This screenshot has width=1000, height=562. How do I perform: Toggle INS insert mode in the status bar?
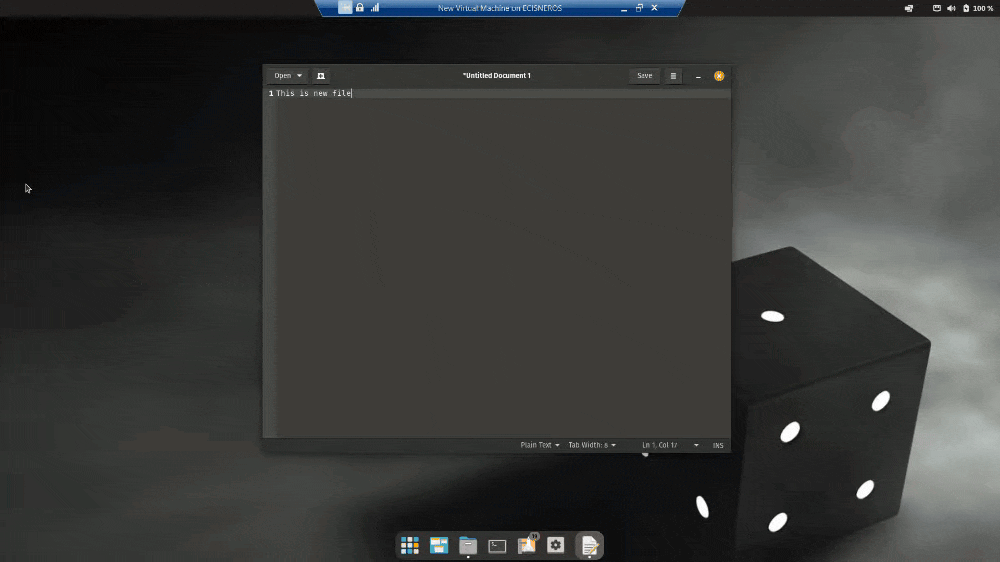point(718,445)
